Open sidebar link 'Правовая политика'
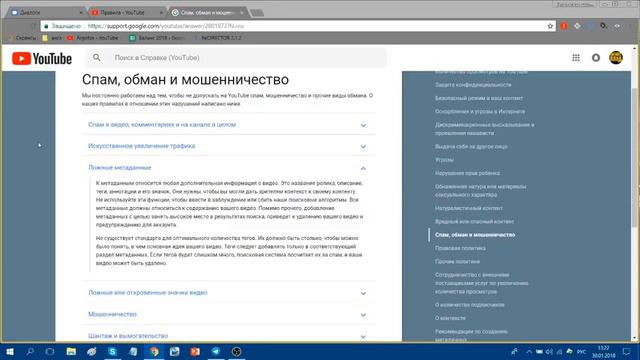Screen dimensions: 640x360 460,248
